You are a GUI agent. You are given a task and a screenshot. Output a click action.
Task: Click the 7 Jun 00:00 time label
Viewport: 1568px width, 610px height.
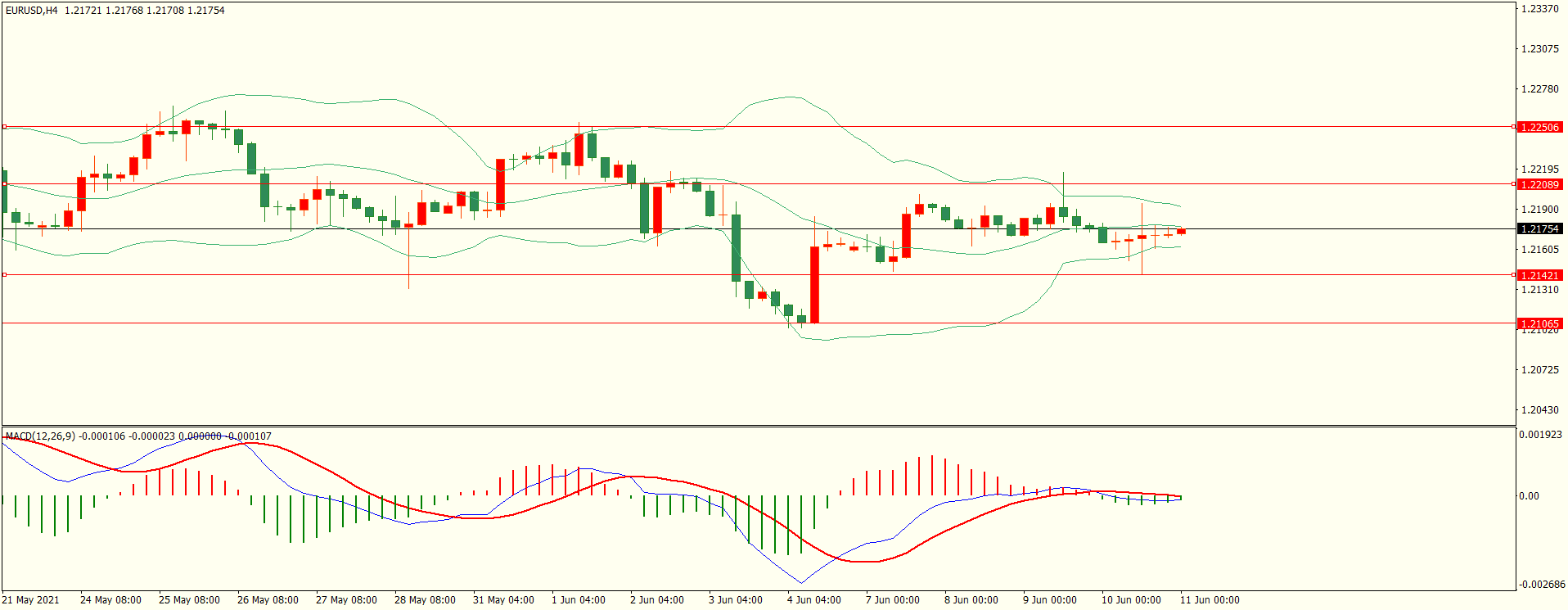pyautogui.click(x=893, y=600)
